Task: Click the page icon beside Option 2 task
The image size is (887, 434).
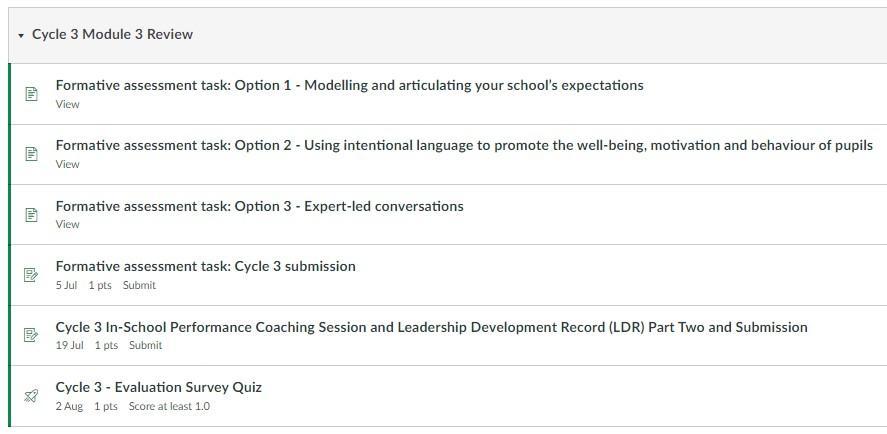Action: [31, 154]
